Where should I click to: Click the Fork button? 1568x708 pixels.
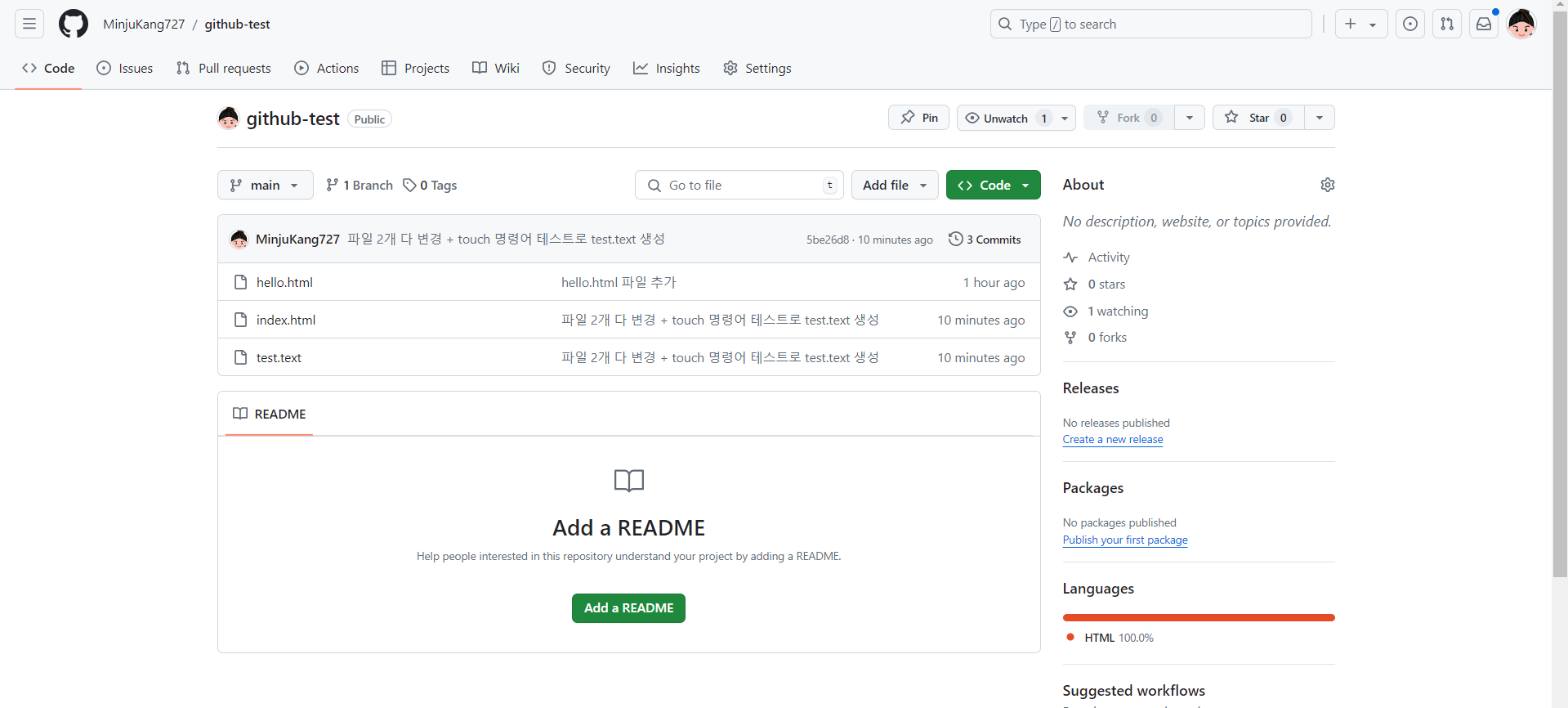[1129, 118]
